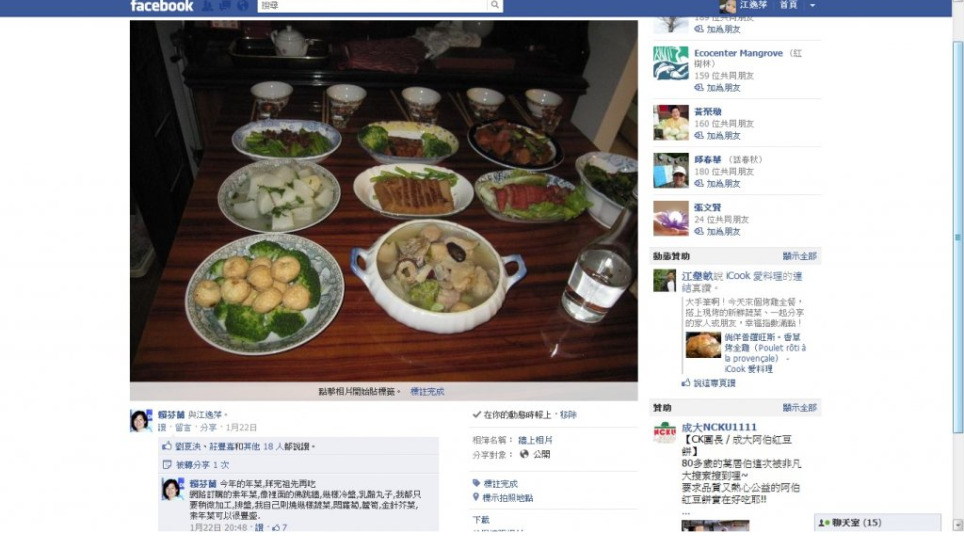
Task: Click the 移除 link next to timeline status
Action: point(568,415)
